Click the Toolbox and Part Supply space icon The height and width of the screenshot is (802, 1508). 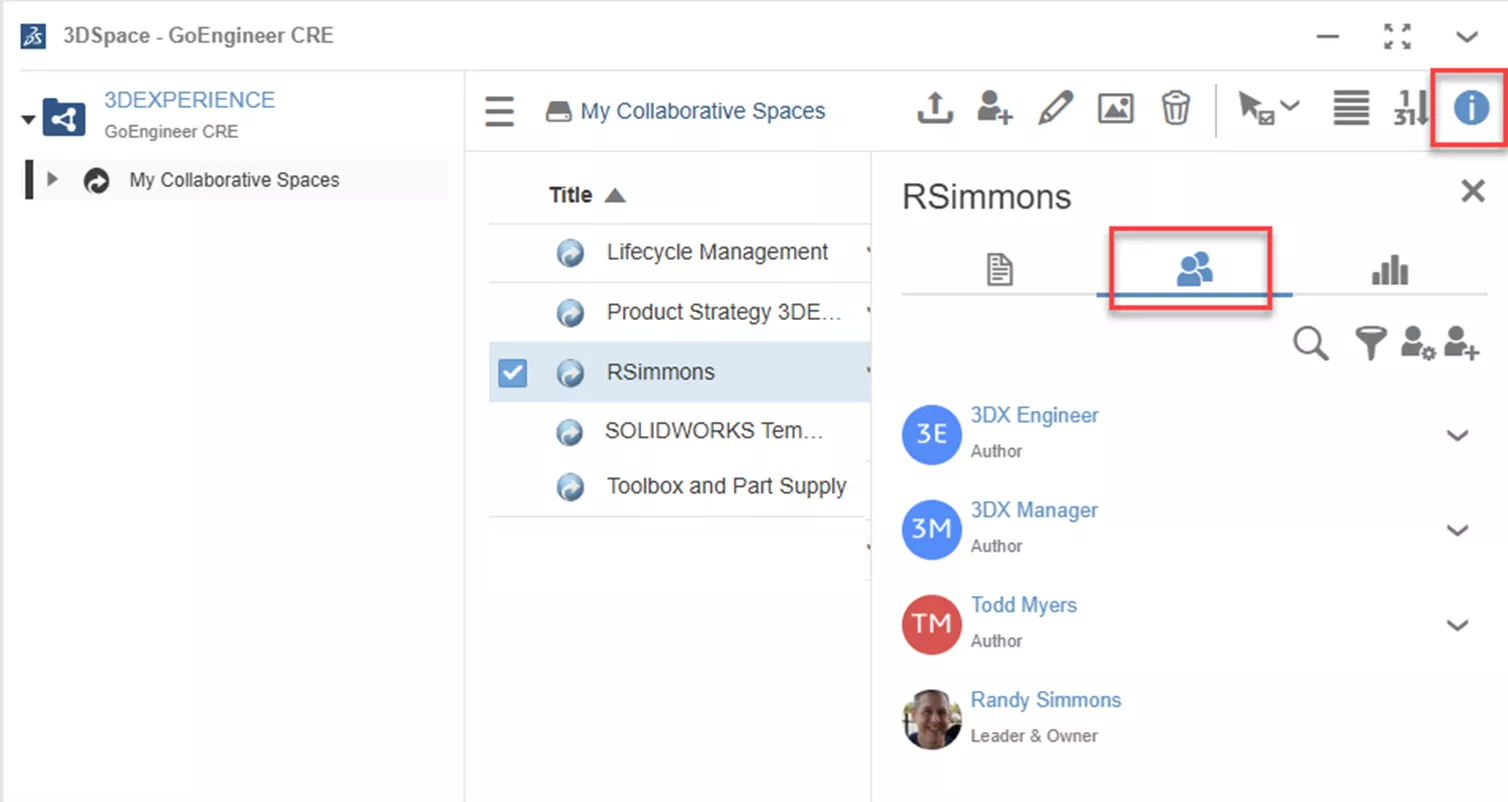click(x=570, y=487)
